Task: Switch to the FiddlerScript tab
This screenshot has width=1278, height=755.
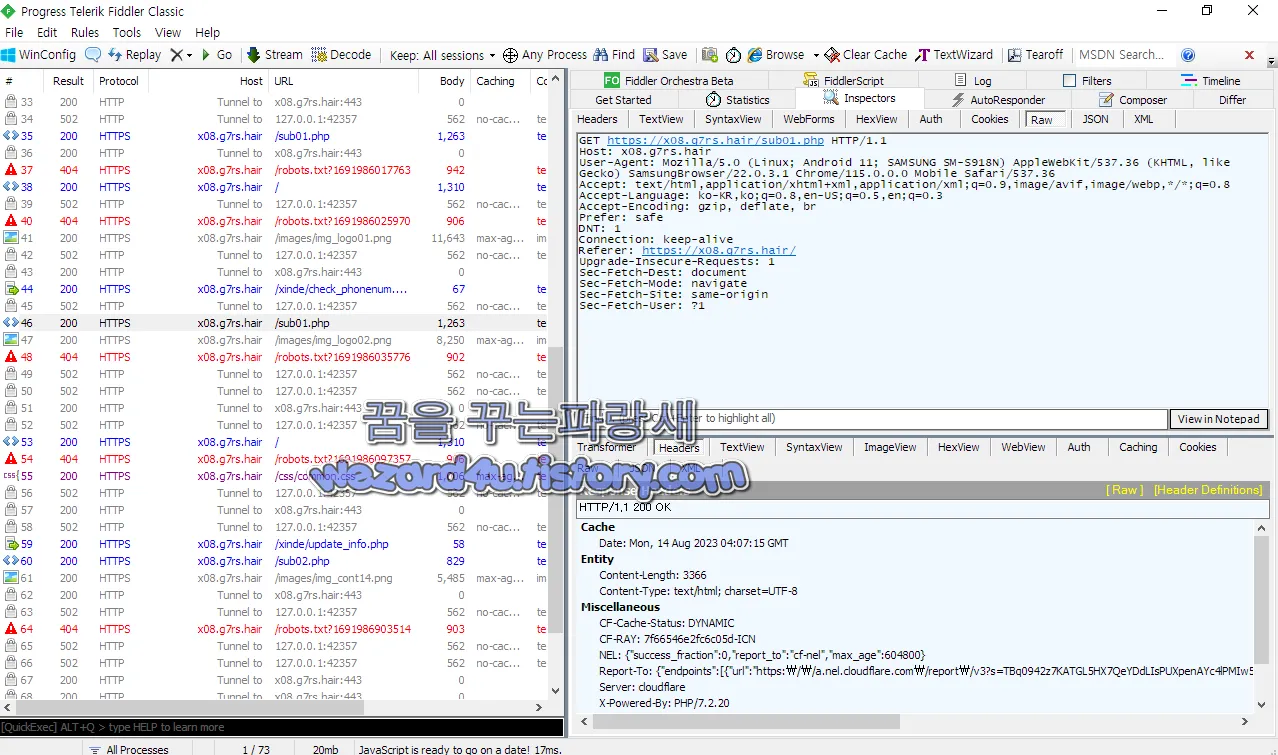Action: point(843,81)
